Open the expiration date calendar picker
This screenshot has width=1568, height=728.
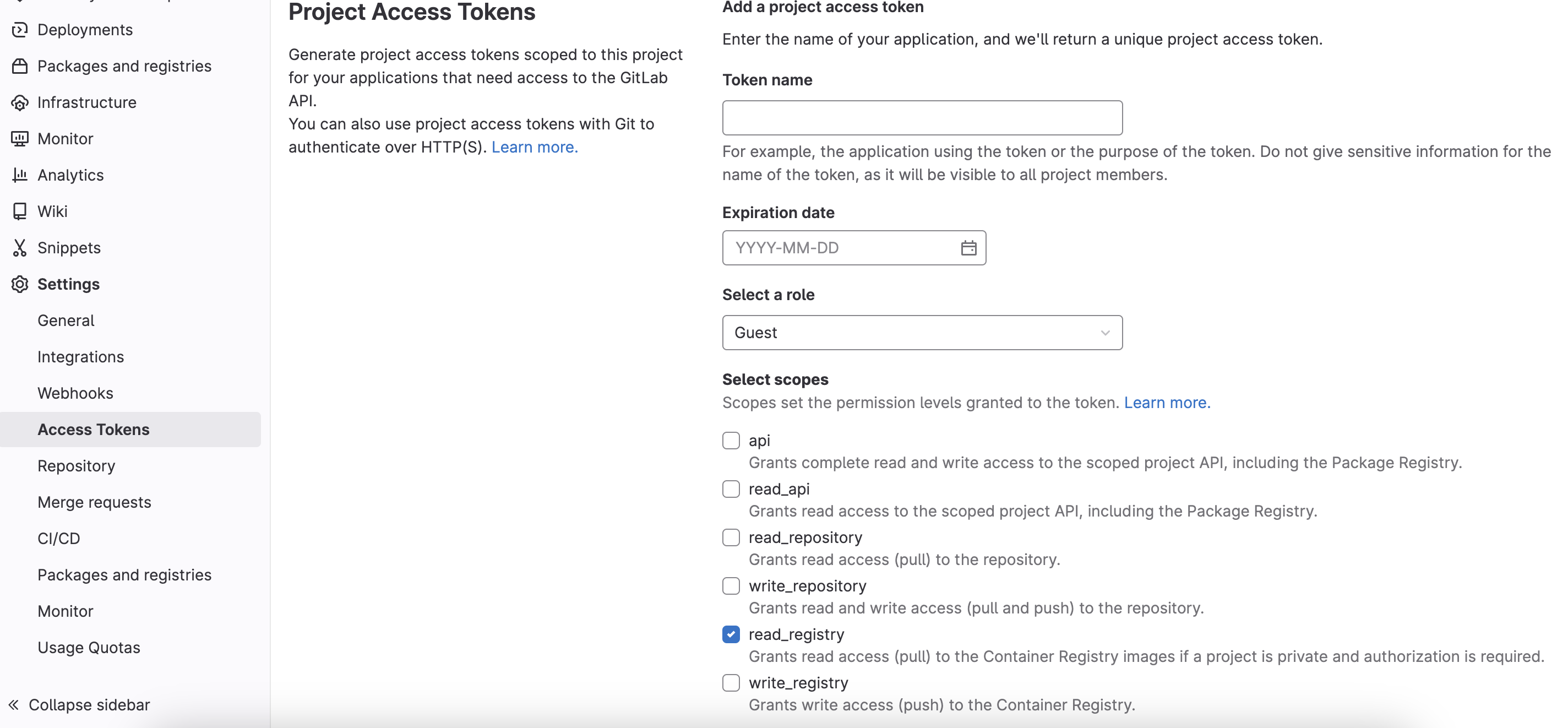click(968, 248)
